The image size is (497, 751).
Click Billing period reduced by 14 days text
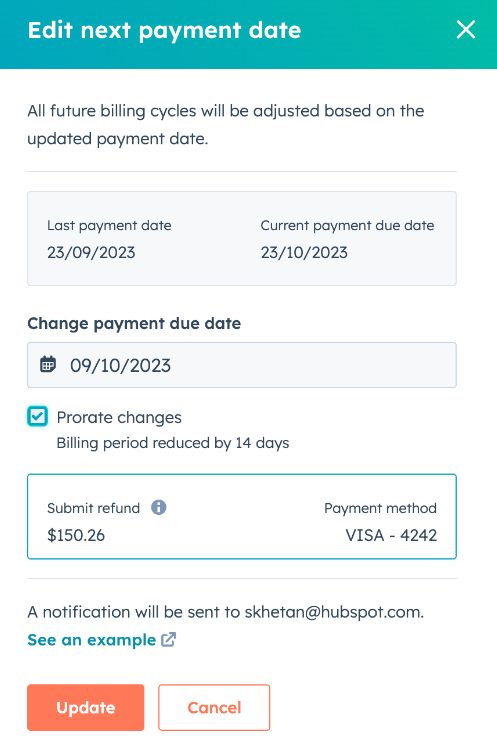pos(173,443)
